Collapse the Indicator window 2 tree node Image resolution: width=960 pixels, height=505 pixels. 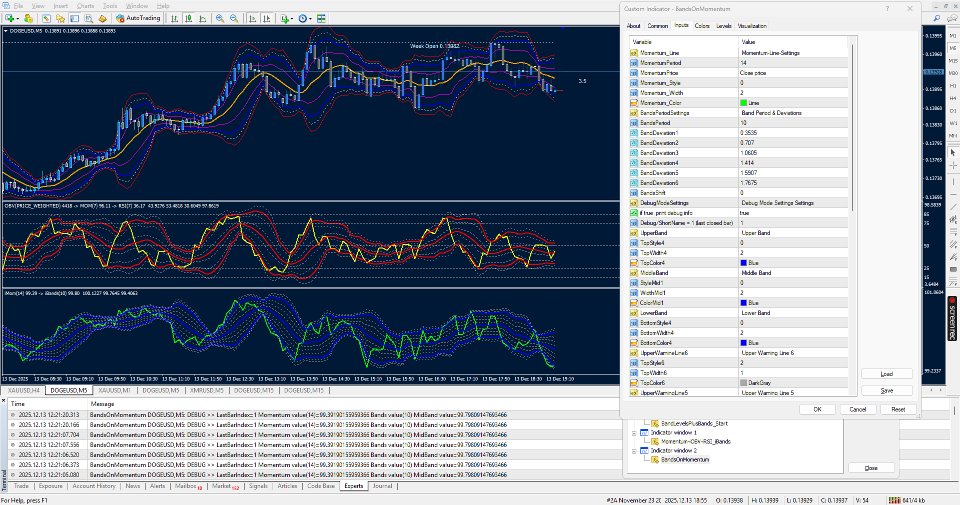pyautogui.click(x=634, y=450)
